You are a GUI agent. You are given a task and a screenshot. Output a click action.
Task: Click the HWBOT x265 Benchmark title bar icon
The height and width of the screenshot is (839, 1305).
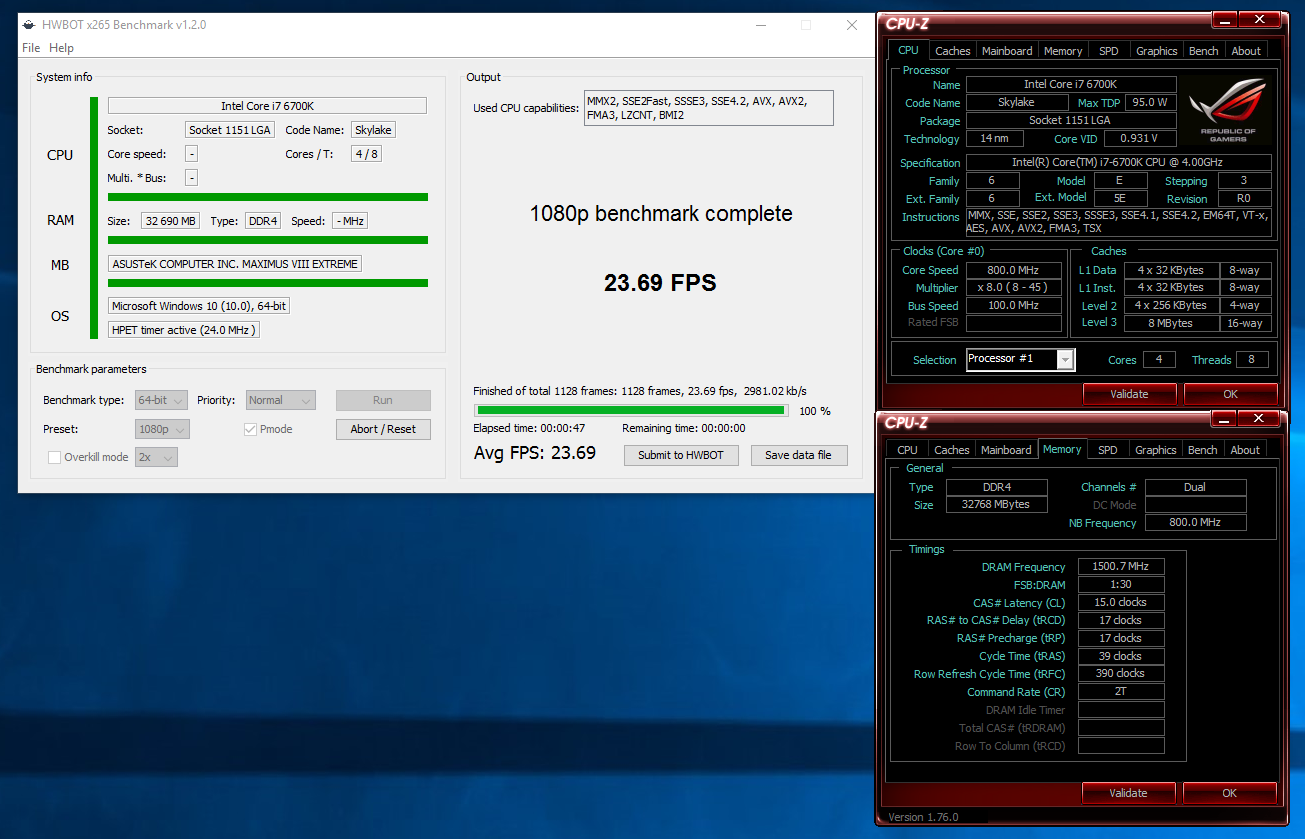pos(29,25)
